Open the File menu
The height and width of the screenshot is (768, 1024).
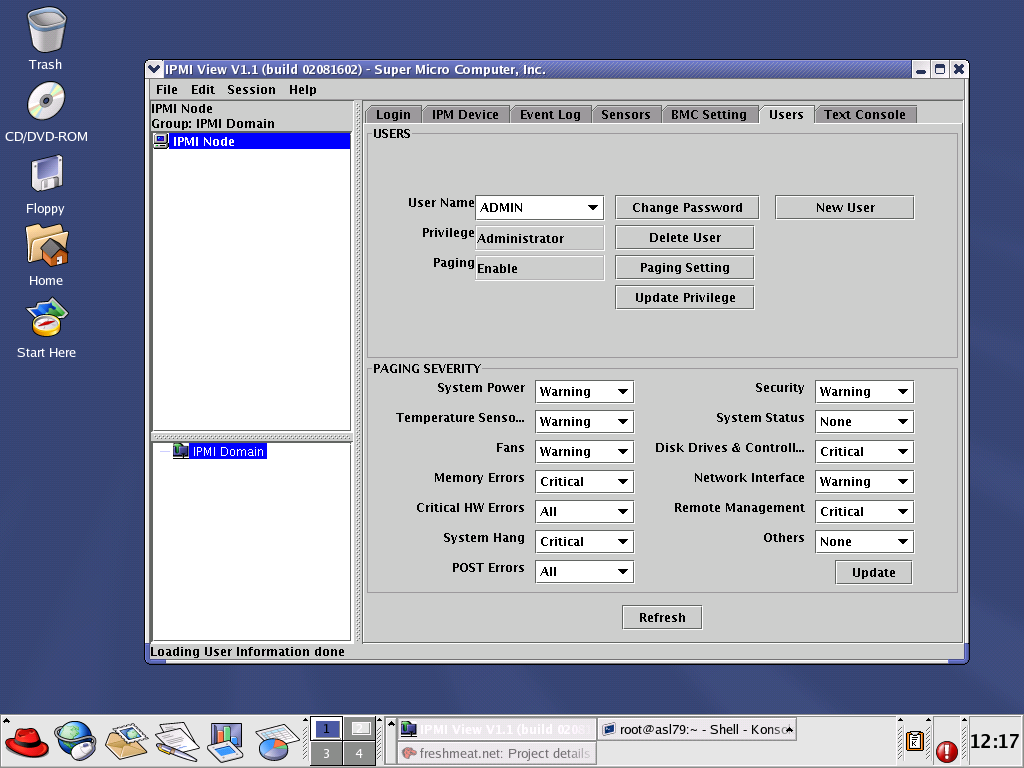click(x=167, y=89)
